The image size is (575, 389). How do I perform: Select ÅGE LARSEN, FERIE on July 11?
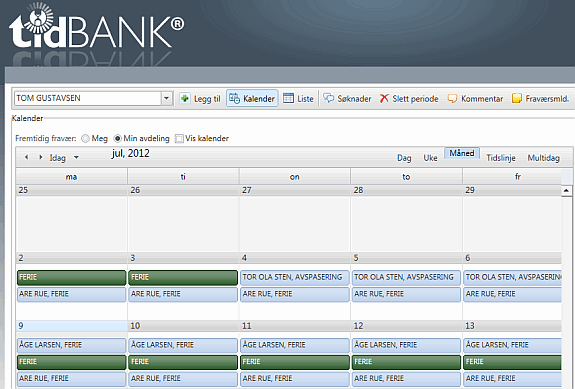pos(294,345)
